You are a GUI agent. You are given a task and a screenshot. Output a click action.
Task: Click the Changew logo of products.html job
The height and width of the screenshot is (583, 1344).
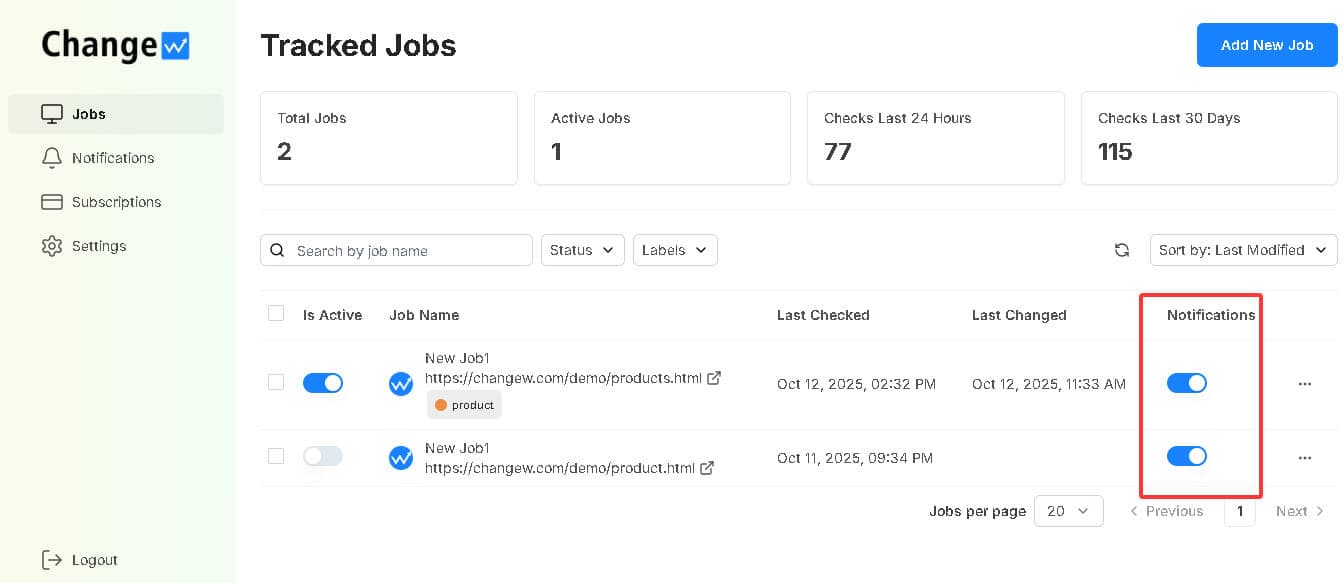click(401, 383)
